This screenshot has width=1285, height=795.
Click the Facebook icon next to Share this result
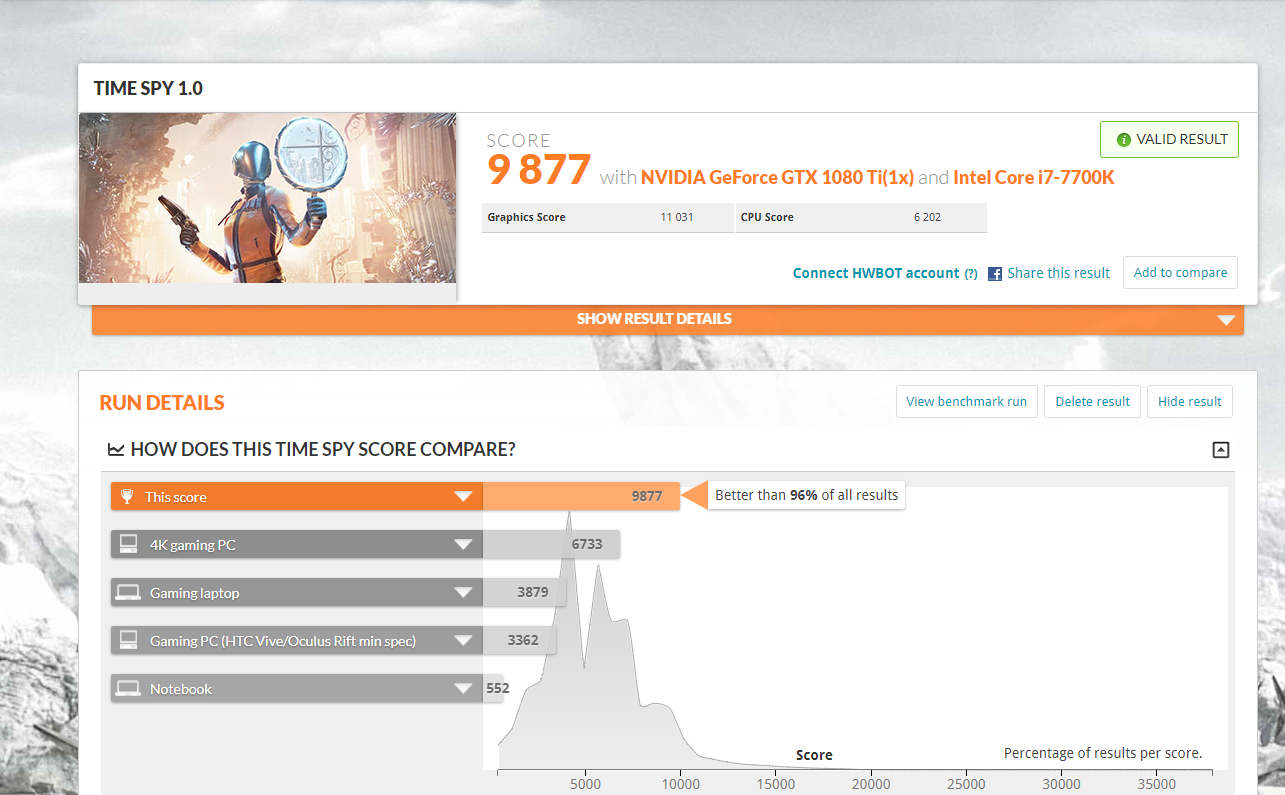click(995, 273)
